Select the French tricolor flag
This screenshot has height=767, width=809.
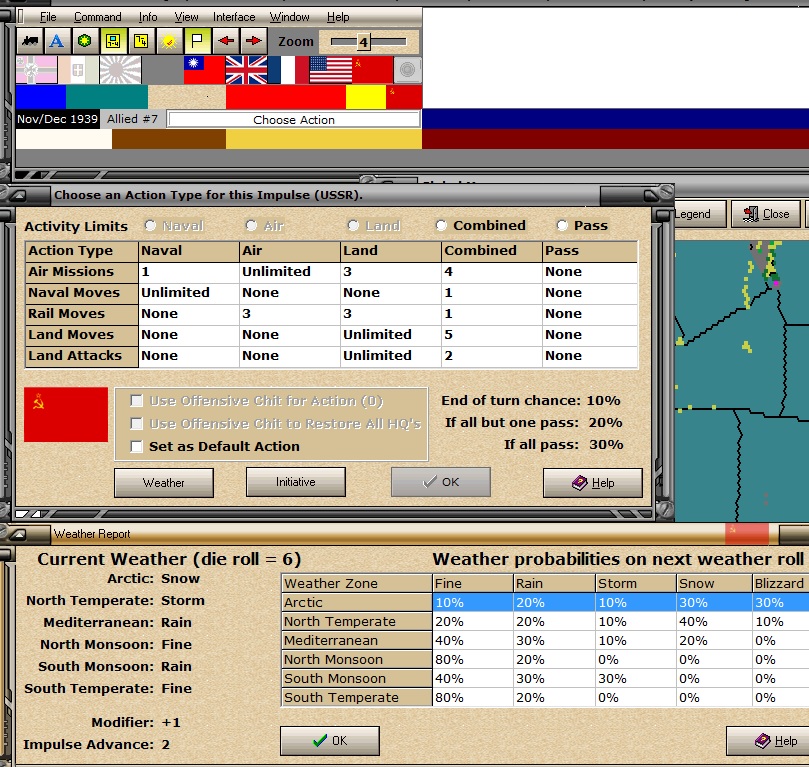(x=288, y=70)
